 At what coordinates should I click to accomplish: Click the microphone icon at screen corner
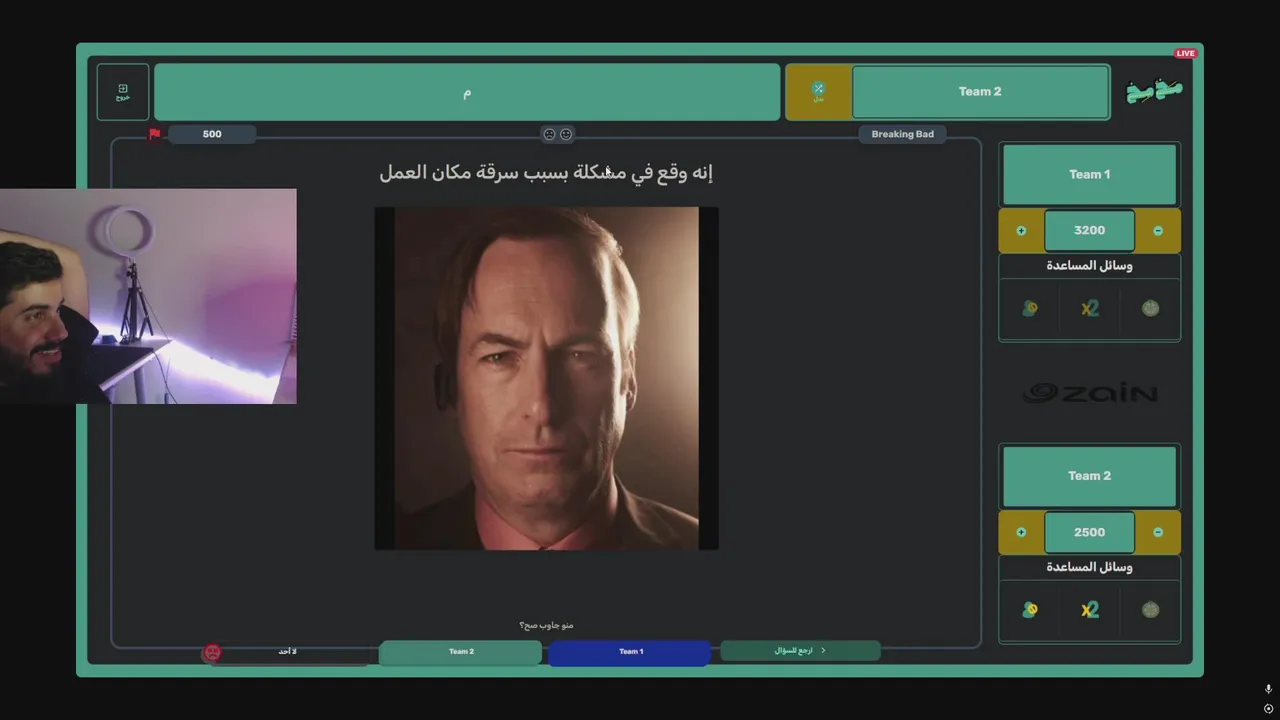pos(1268,689)
